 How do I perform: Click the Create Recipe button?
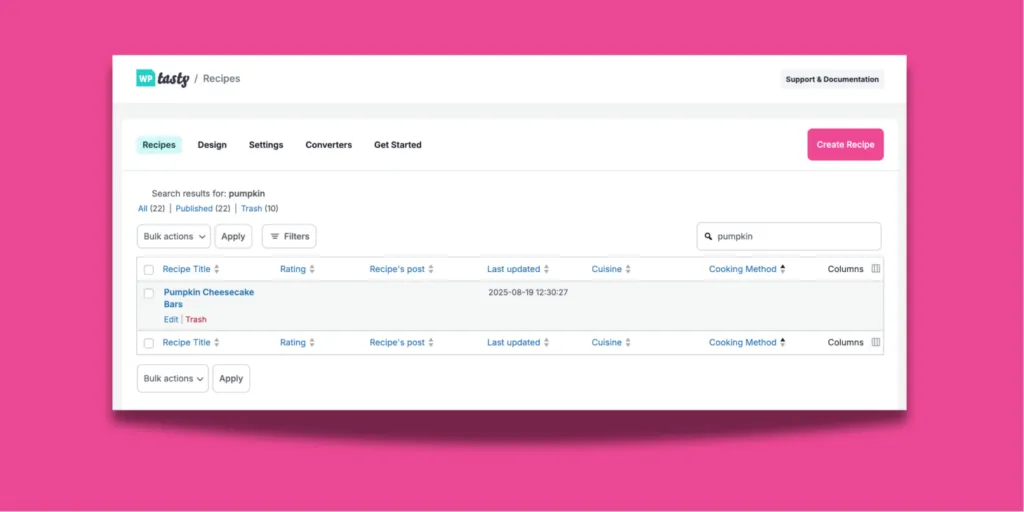coord(846,144)
